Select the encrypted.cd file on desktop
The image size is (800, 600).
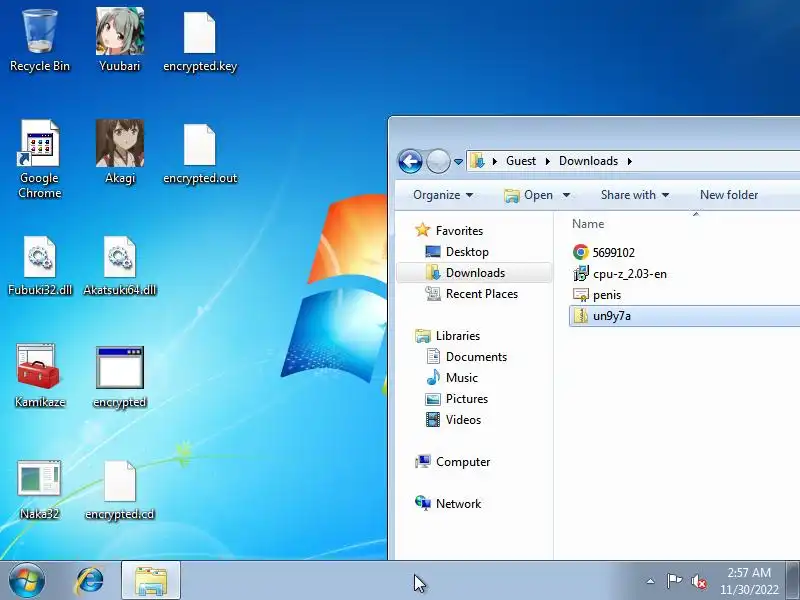click(x=119, y=490)
